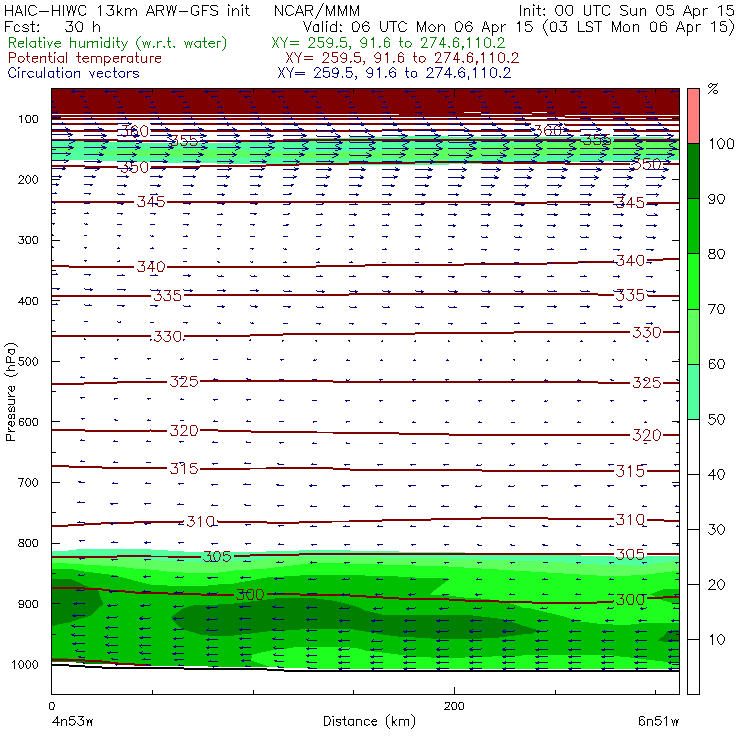Click the 'NCAR/MMM' header text

(317, 11)
